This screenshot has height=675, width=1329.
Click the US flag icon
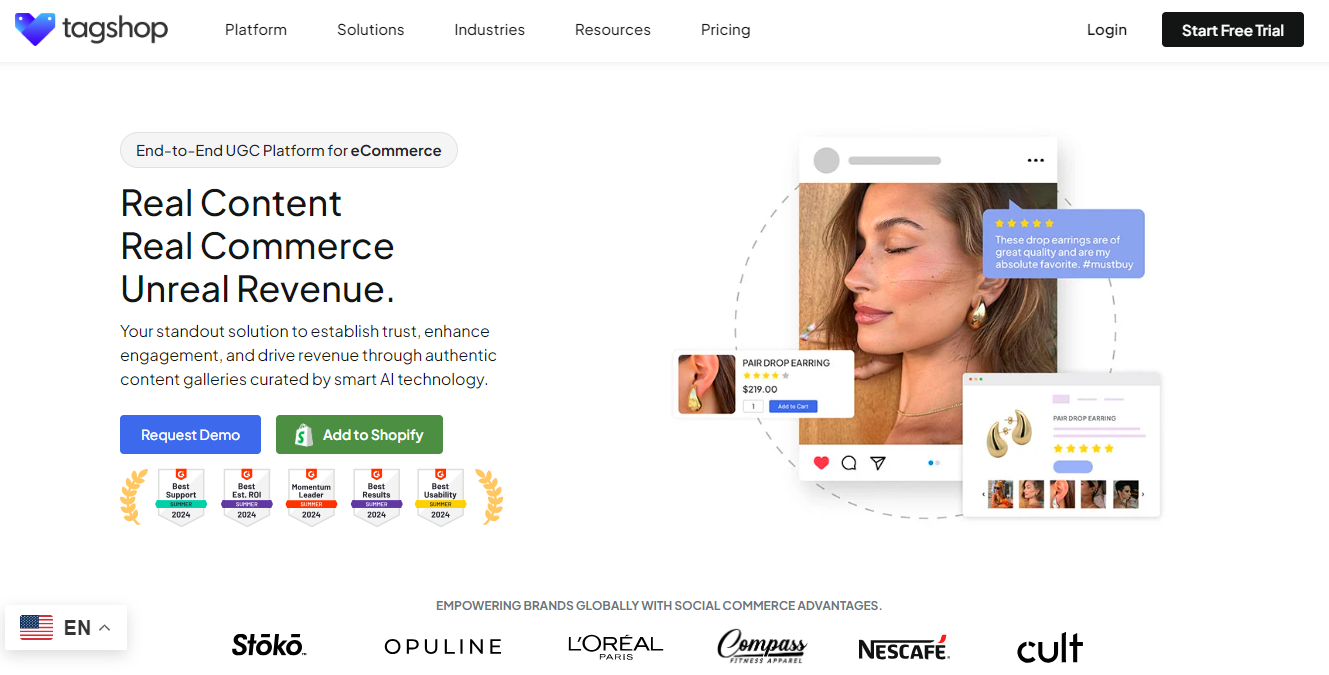pyautogui.click(x=37, y=627)
